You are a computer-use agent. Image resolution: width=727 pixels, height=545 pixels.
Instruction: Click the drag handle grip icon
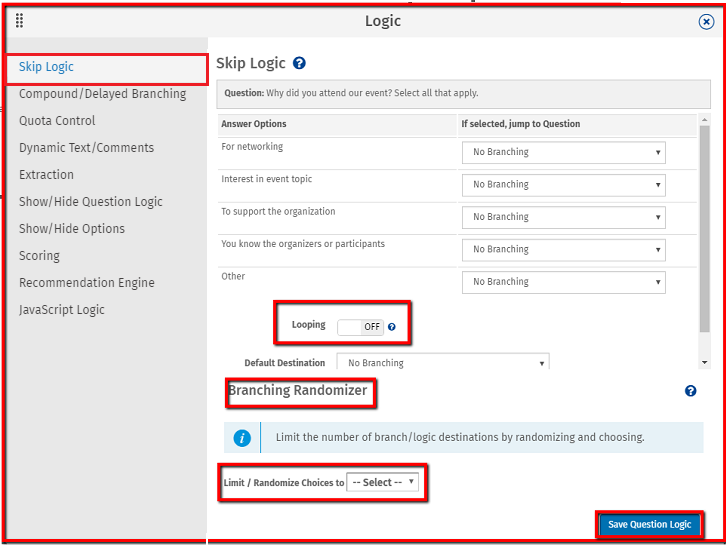(19, 21)
